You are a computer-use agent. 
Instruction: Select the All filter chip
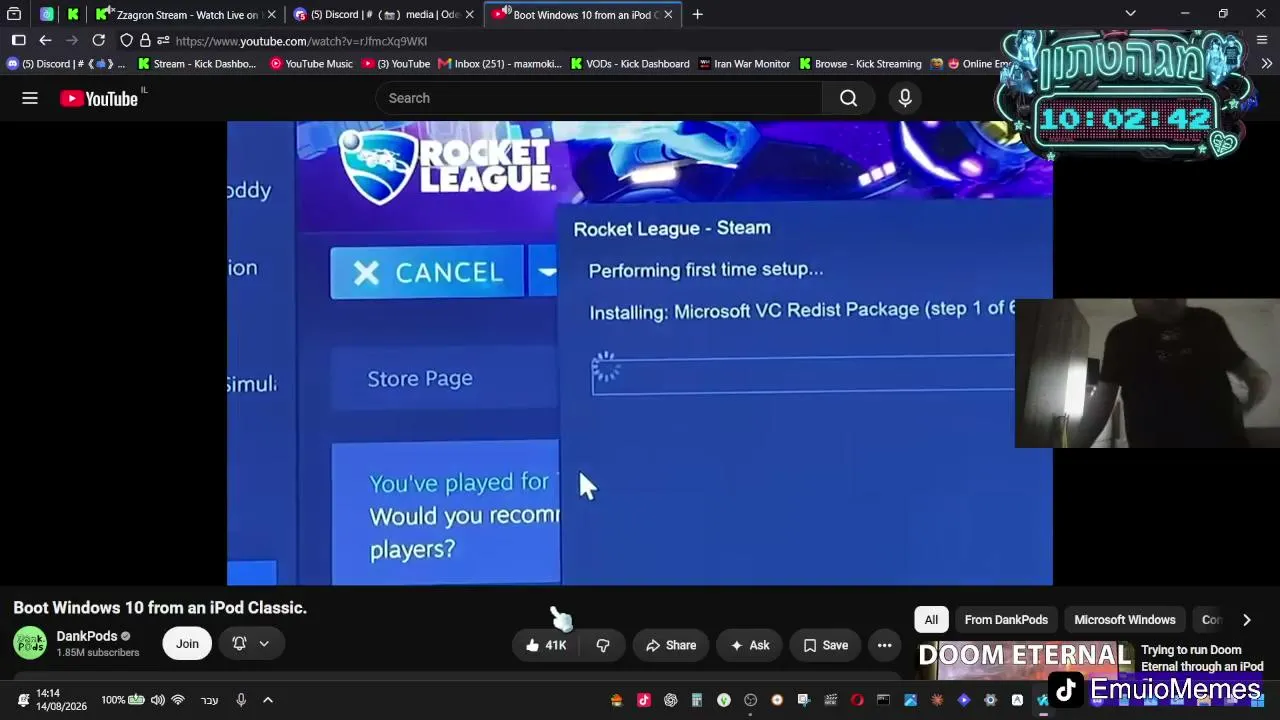[931, 620]
